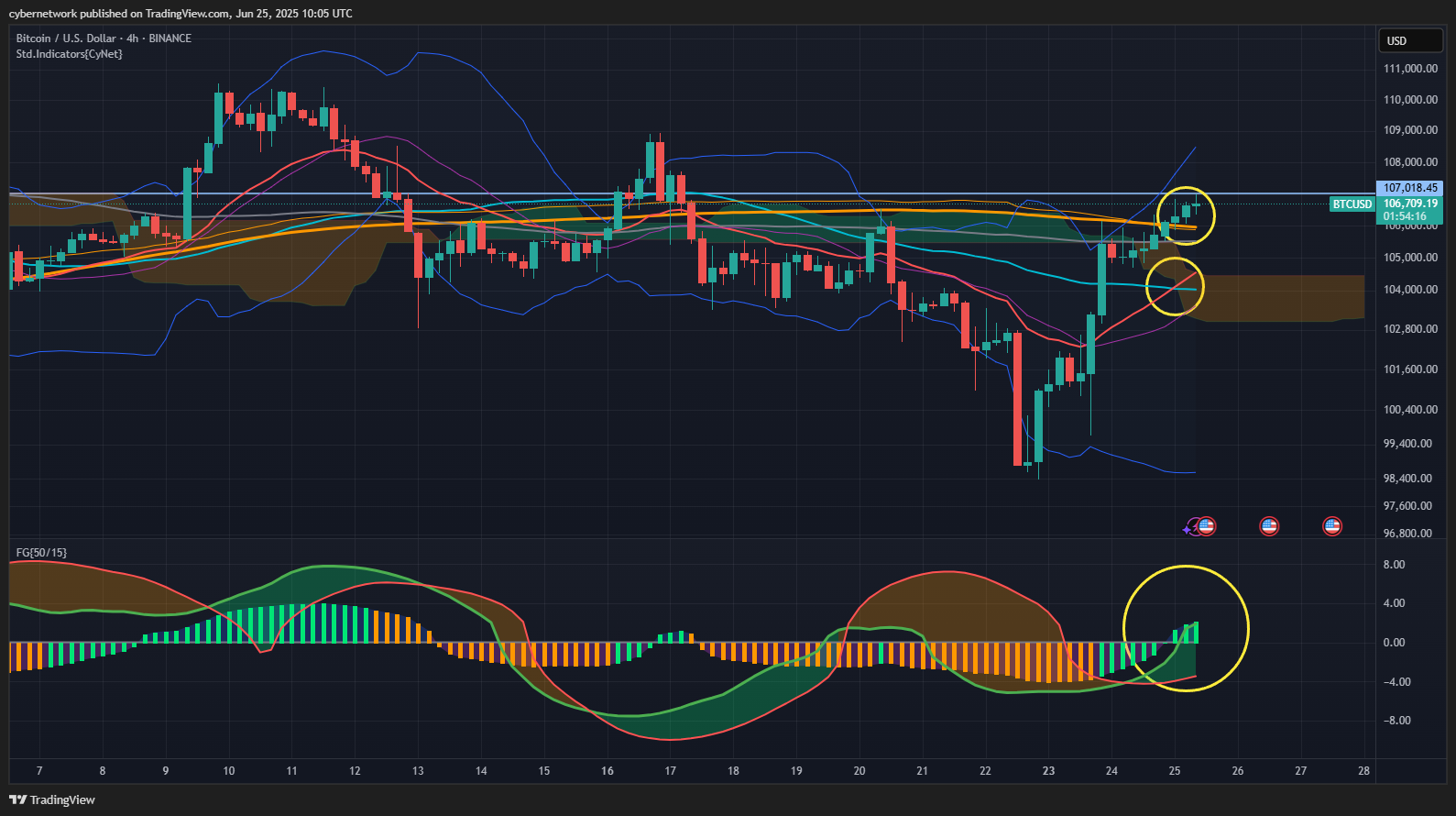Screen dimensions: 1456x816
Task: Click date 13 on the time axis
Action: pos(418,771)
